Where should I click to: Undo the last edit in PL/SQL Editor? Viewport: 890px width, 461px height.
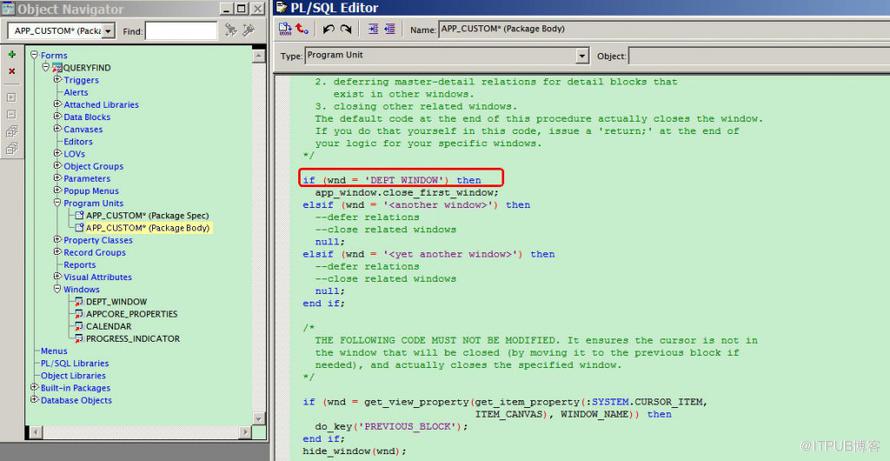pos(329,29)
